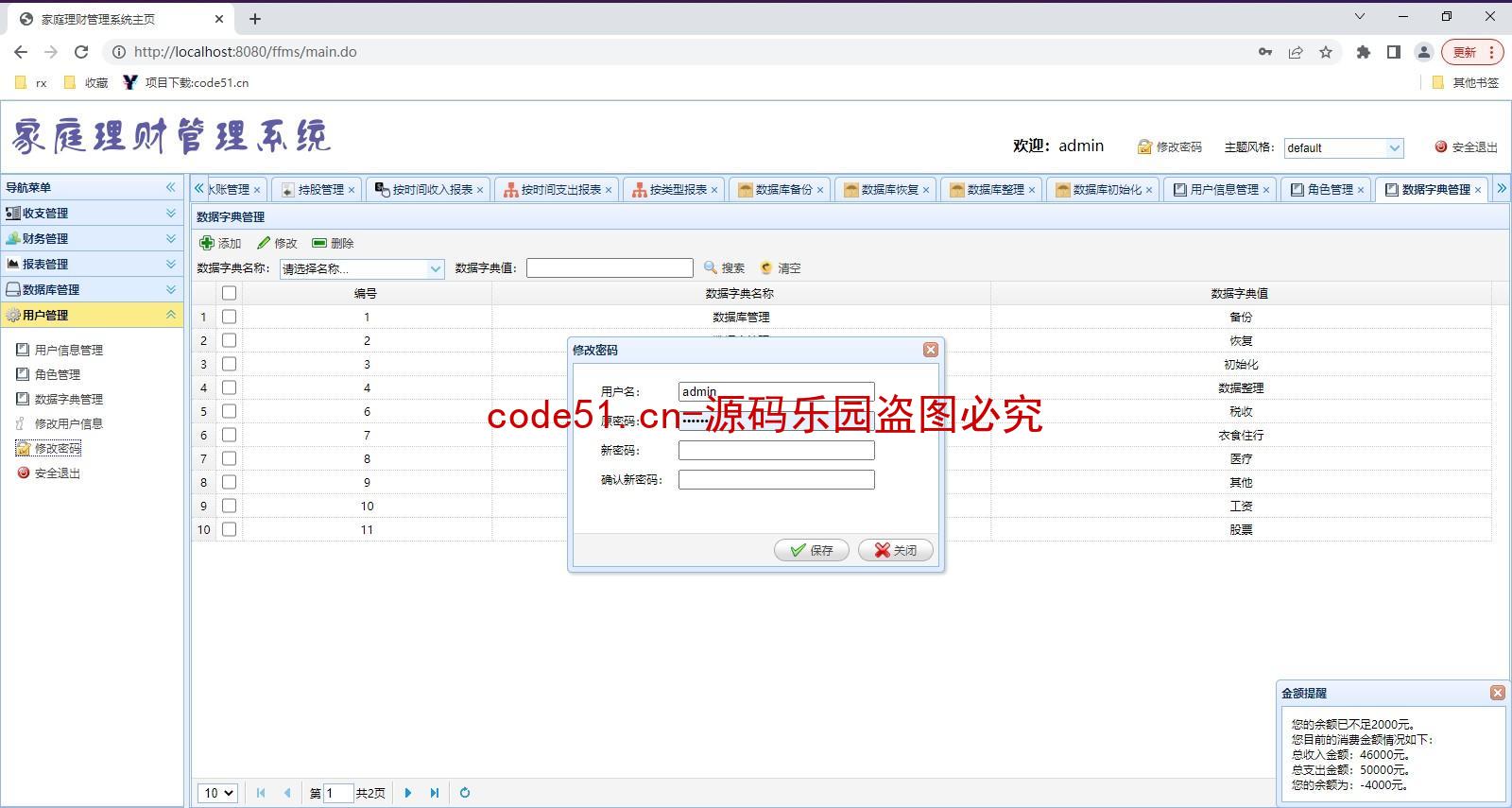The width and height of the screenshot is (1512, 808).
Task: Open the browser tab search chevron
Action: tap(1360, 16)
